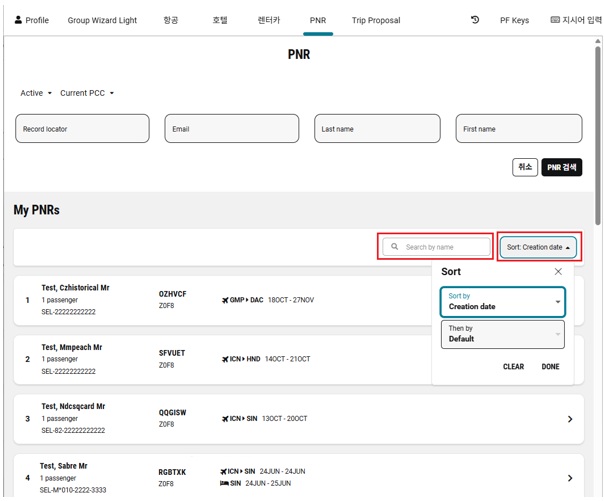604x501 pixels.
Task: Open the Then by Default dropdown
Action: click(x=503, y=334)
